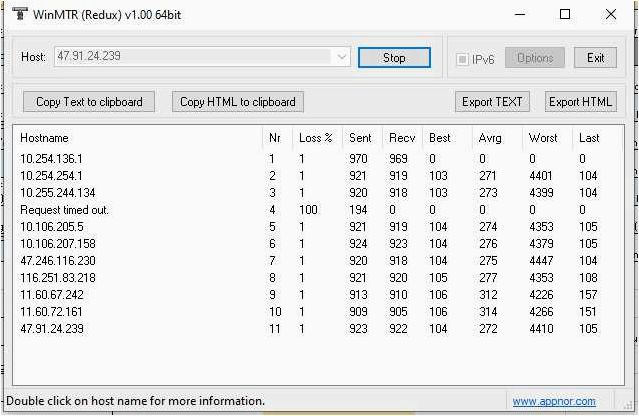Click the WinMTR app icon in title bar

point(20,14)
